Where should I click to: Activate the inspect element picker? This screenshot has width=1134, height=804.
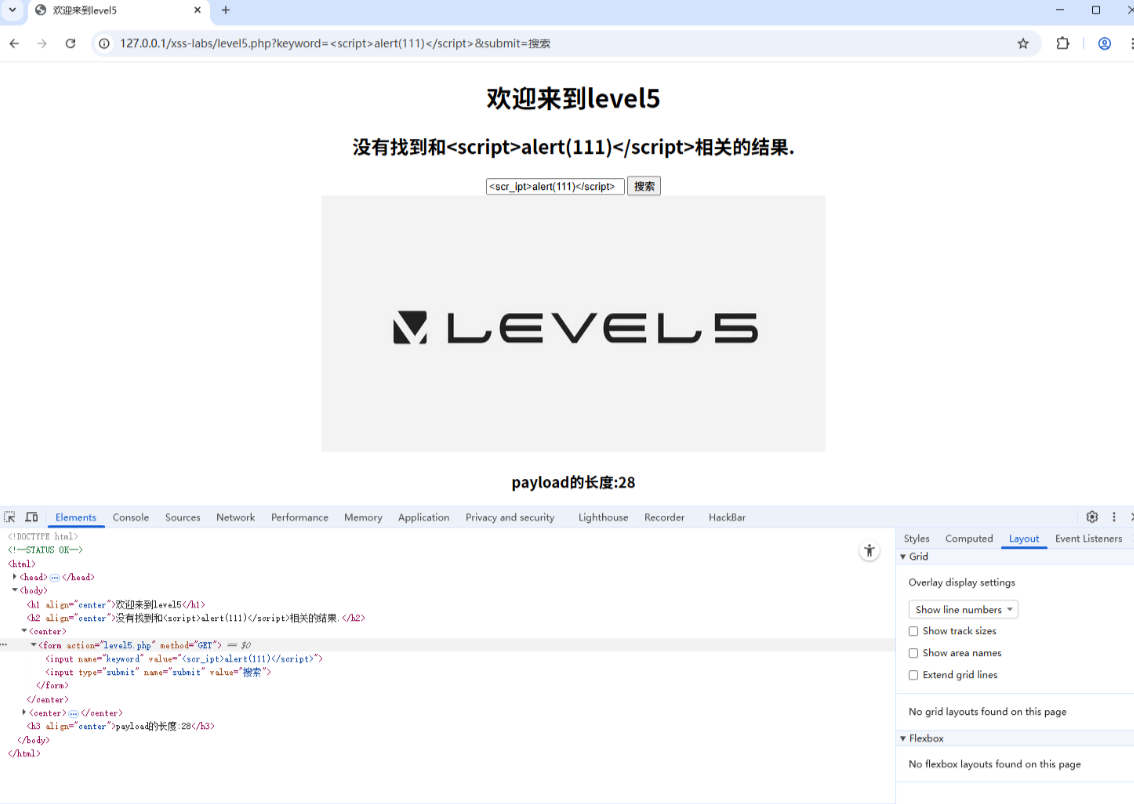(x=9, y=517)
